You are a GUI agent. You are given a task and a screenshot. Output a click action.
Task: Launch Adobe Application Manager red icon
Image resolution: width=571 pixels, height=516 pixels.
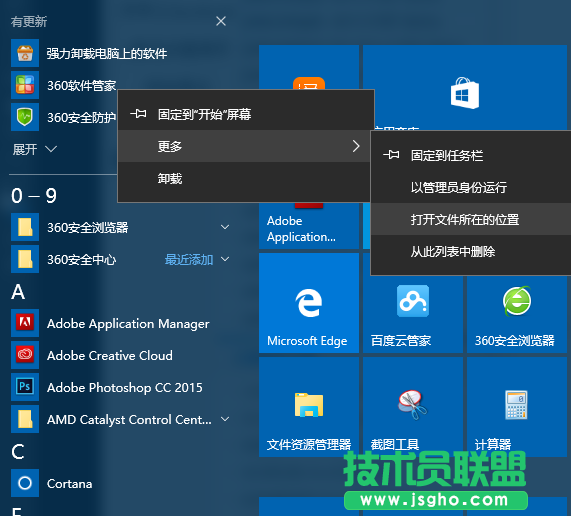(25, 323)
